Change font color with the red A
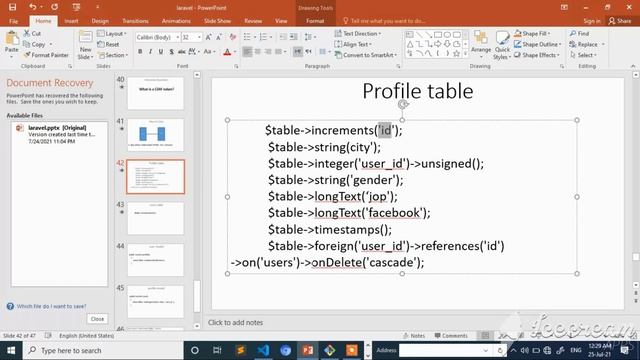The image size is (640, 360). point(227,52)
